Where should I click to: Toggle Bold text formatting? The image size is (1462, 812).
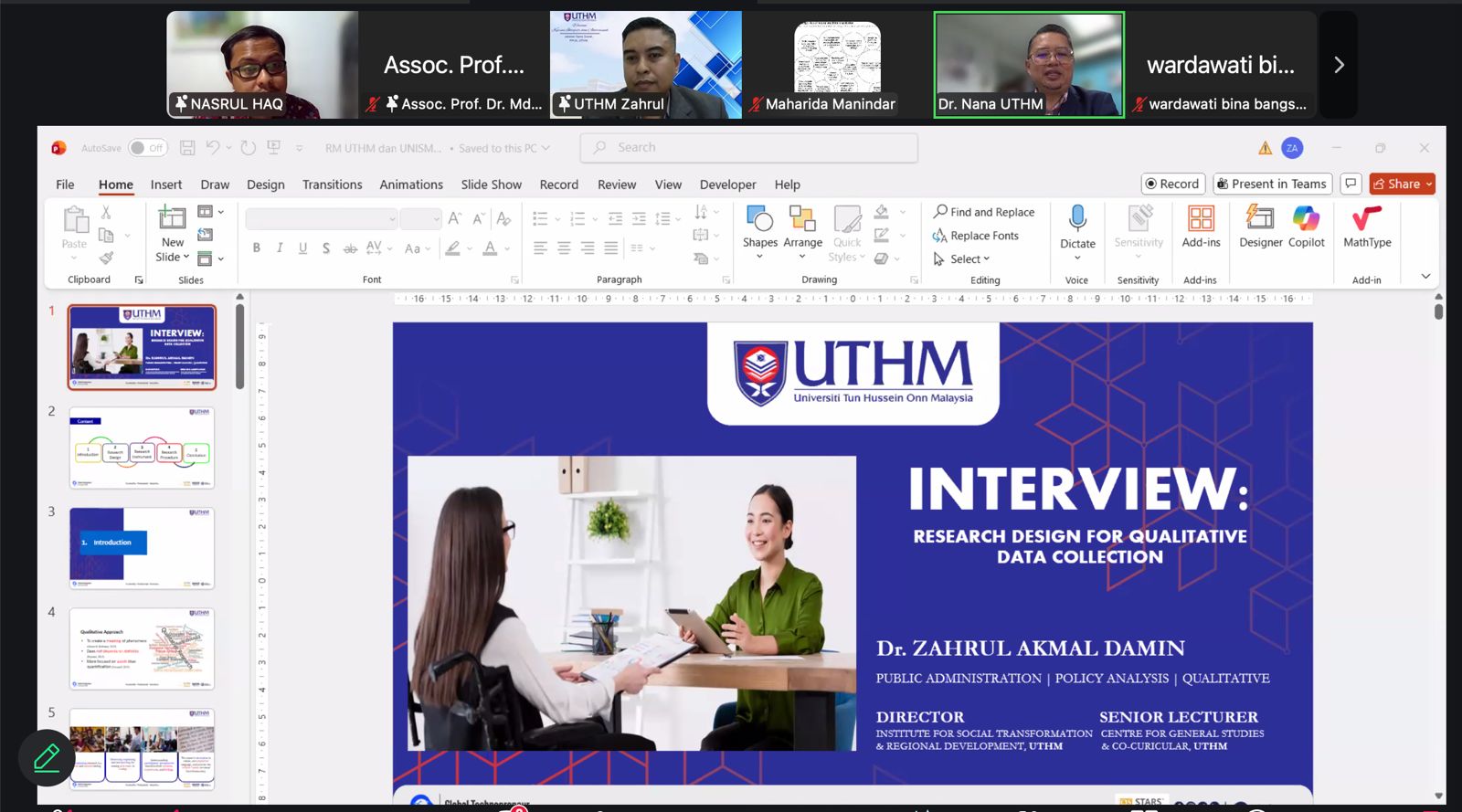click(x=257, y=248)
